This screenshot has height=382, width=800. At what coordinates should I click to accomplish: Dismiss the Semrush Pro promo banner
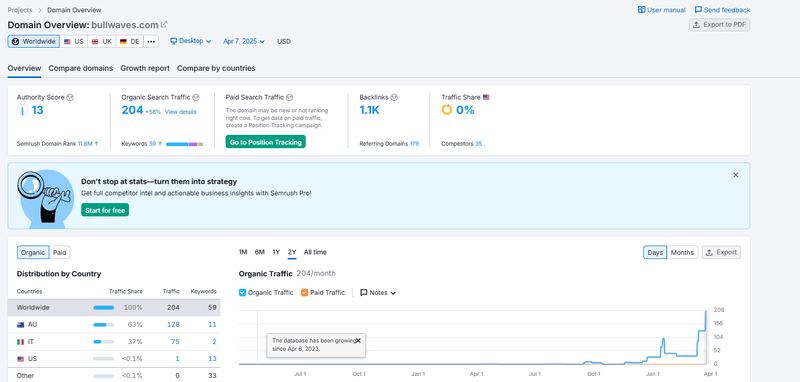(x=736, y=175)
